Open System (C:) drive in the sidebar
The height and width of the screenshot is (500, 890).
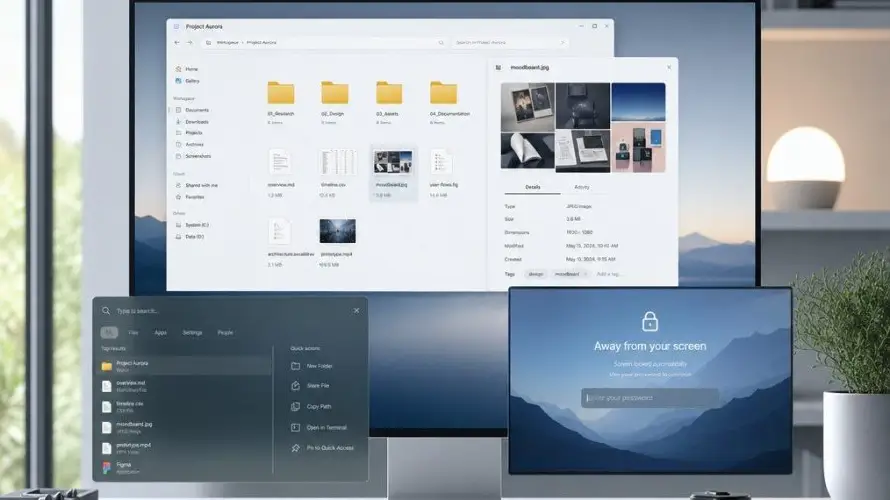[x=192, y=225]
